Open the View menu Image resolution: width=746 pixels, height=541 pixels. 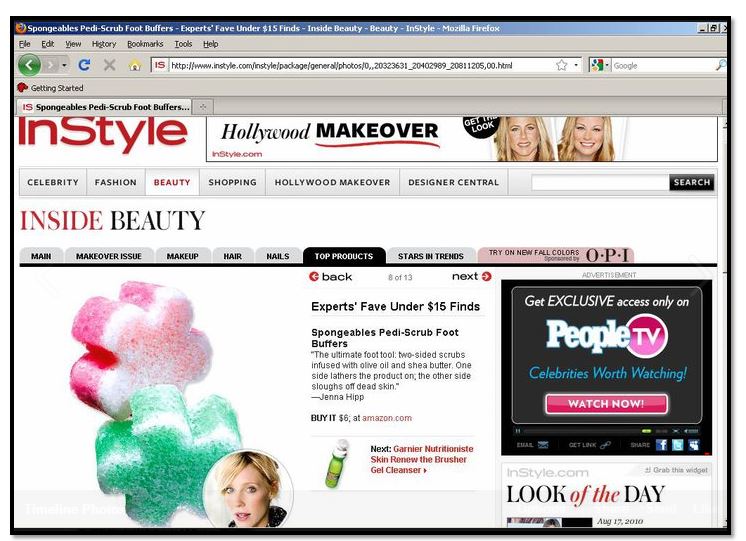tap(73, 44)
